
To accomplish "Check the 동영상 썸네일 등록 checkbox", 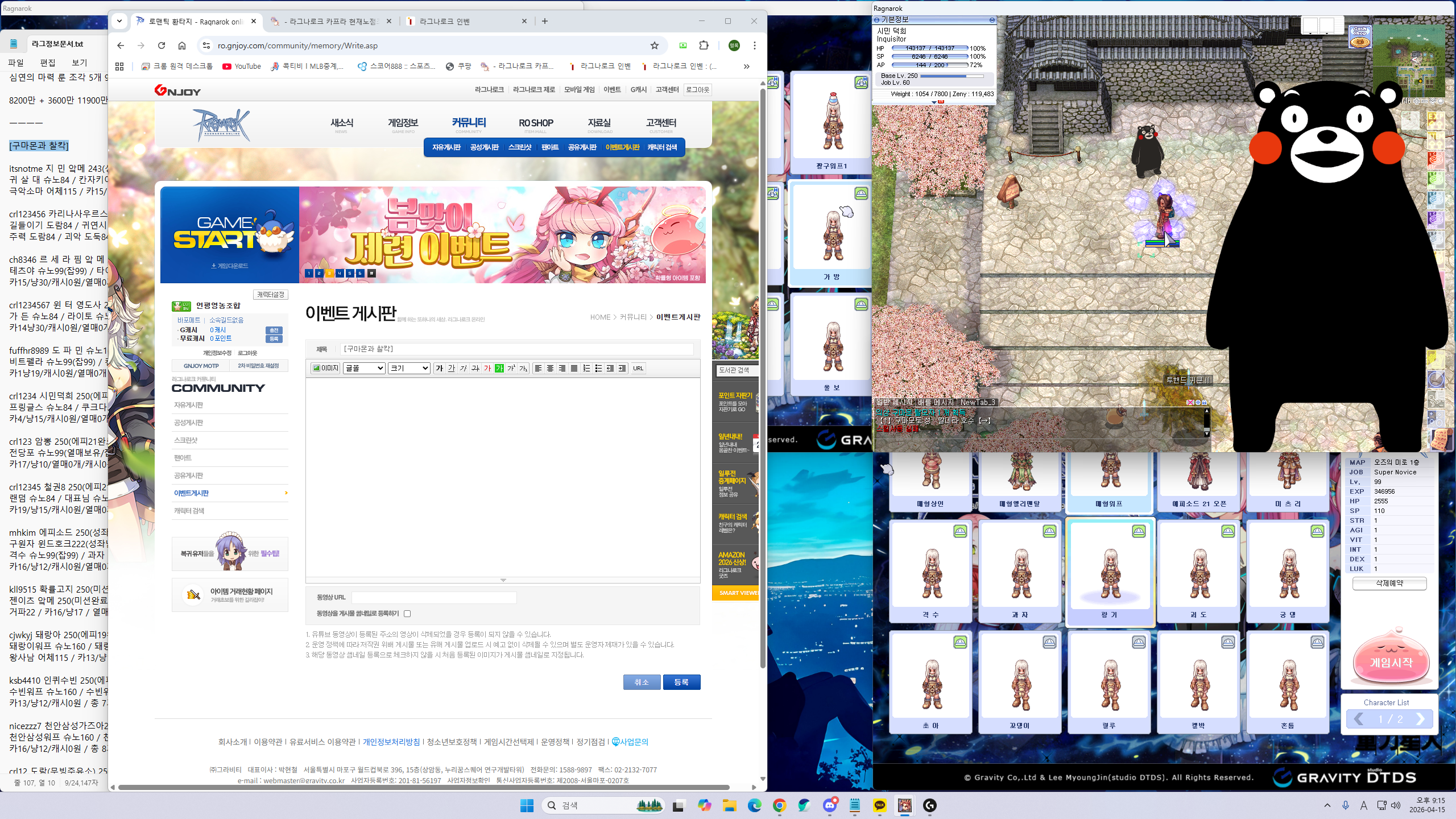I will [407, 614].
